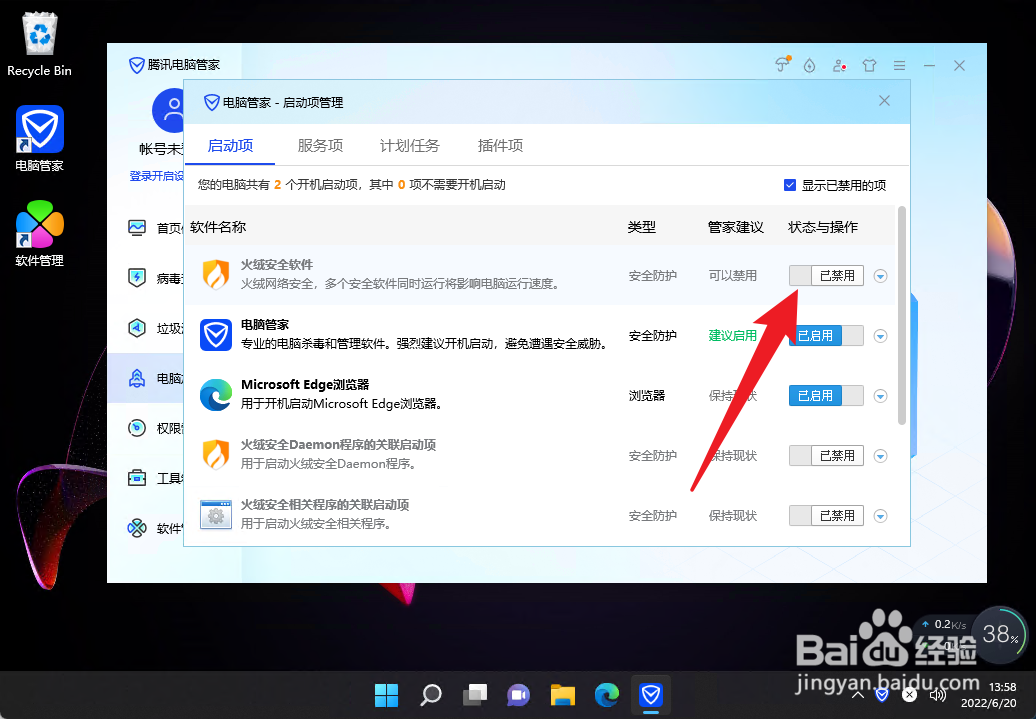Viewport: 1036px width, 719px height.
Task: Expand options arrow for 电脑管家 row
Action: (x=880, y=336)
